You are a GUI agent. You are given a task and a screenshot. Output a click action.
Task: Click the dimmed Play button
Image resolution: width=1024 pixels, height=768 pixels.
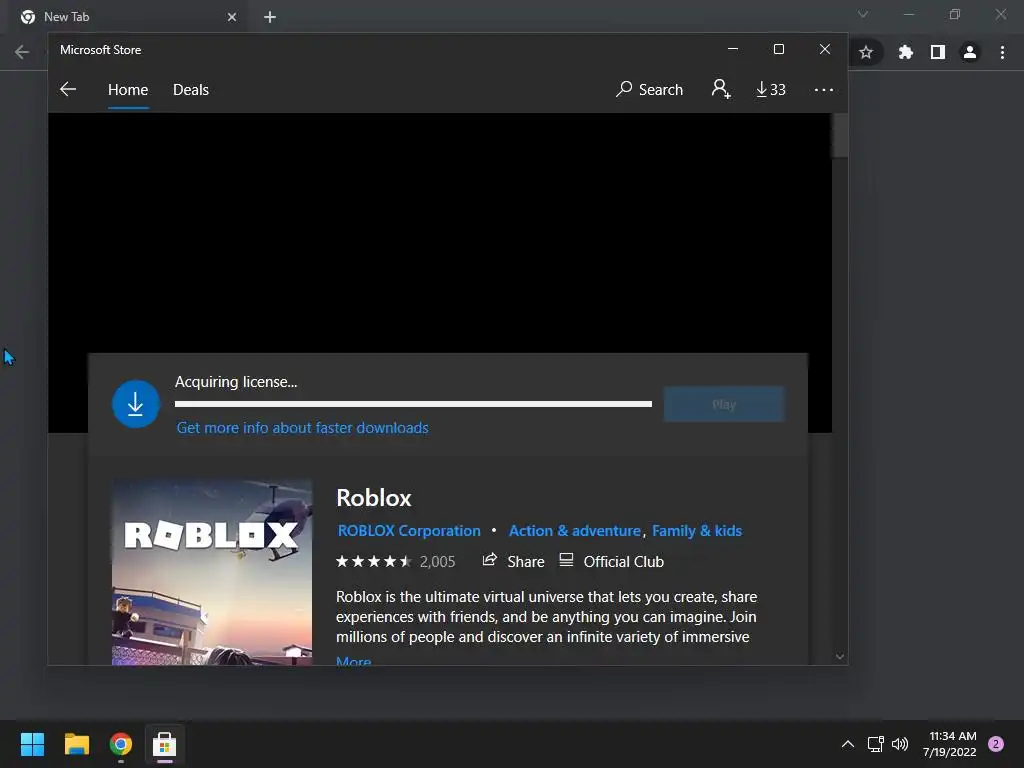(x=724, y=404)
